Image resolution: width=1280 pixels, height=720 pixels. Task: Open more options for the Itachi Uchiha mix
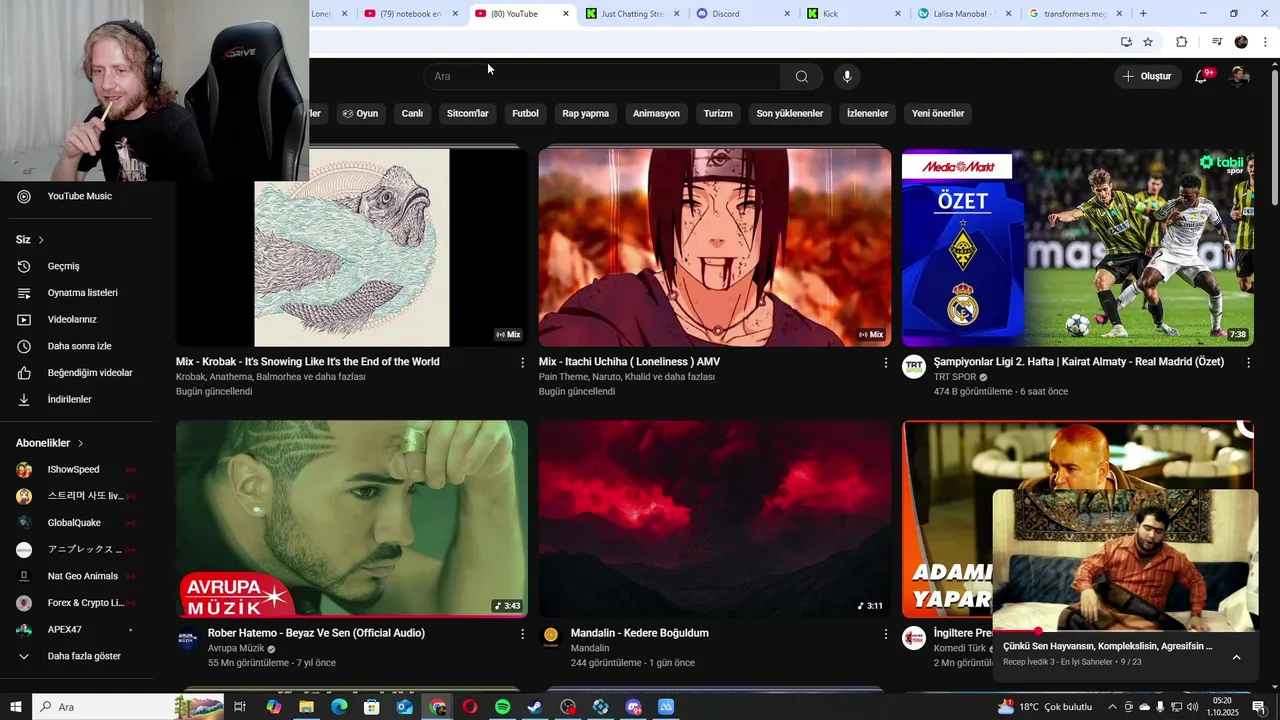click(885, 363)
